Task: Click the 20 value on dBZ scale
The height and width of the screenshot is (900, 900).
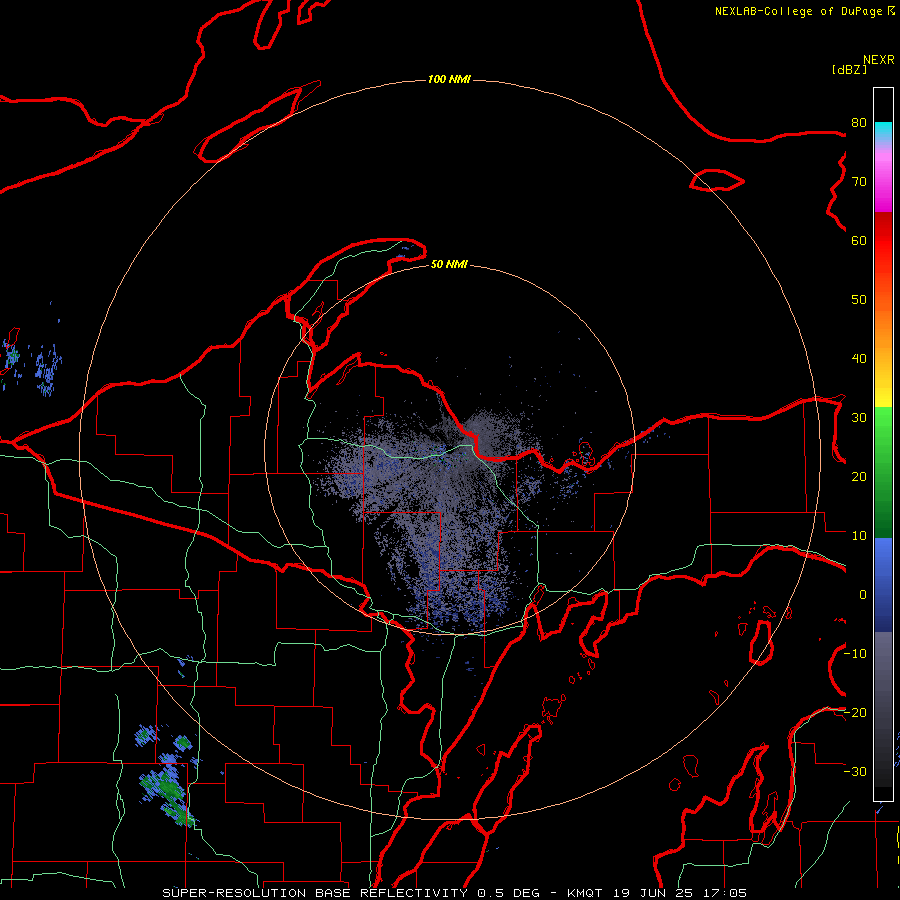Action: click(x=859, y=477)
